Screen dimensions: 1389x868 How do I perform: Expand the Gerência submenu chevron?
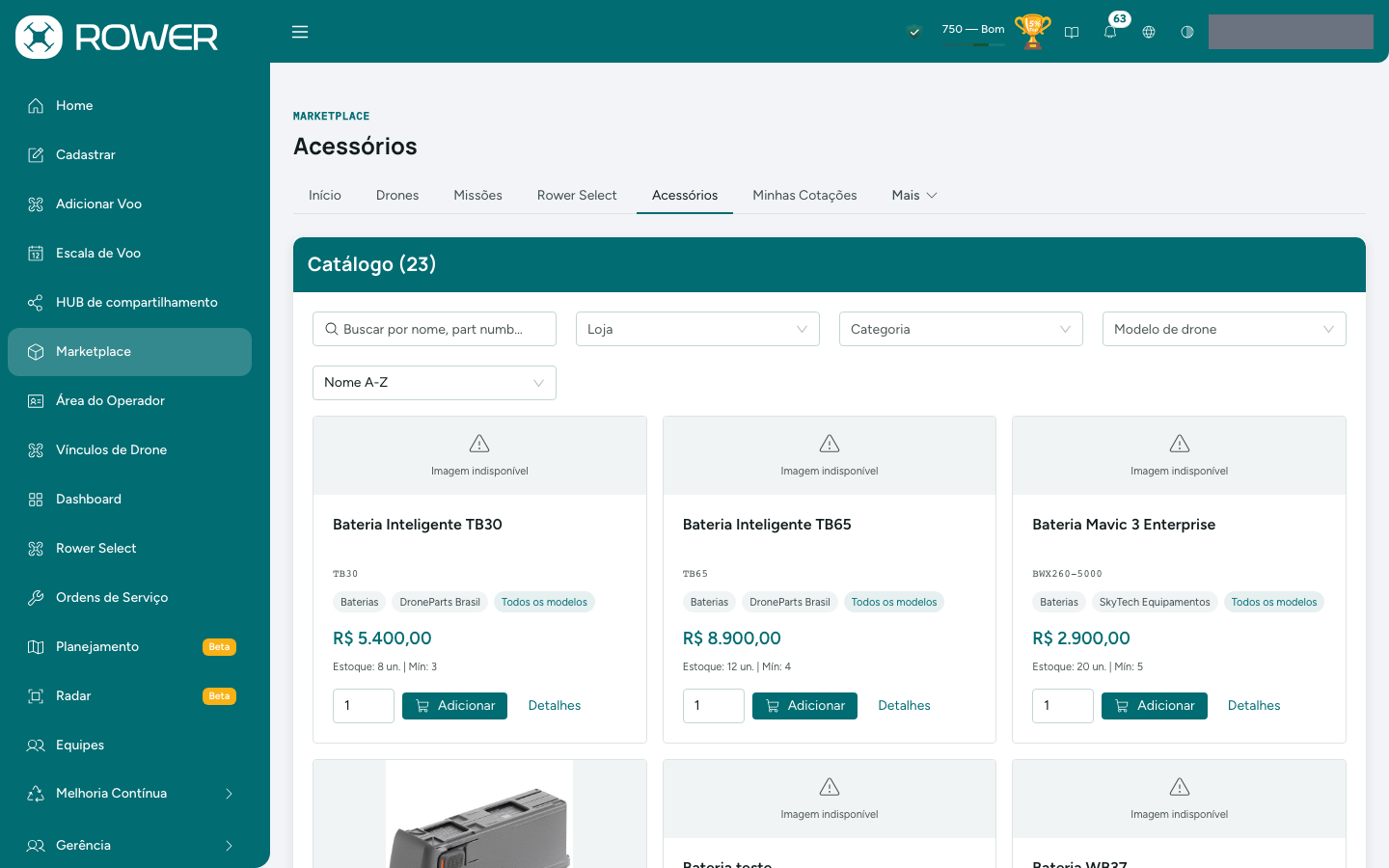(229, 846)
